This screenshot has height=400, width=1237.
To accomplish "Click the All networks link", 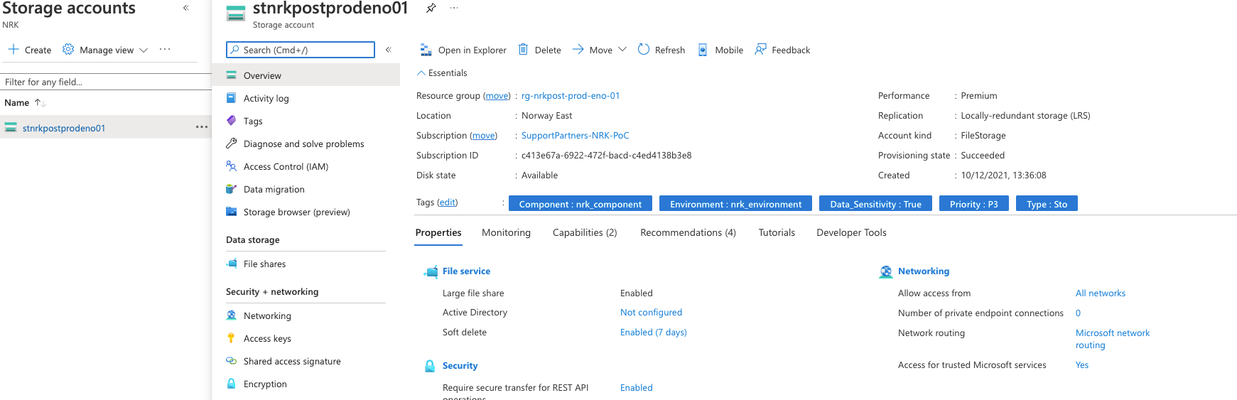I will coord(1100,293).
